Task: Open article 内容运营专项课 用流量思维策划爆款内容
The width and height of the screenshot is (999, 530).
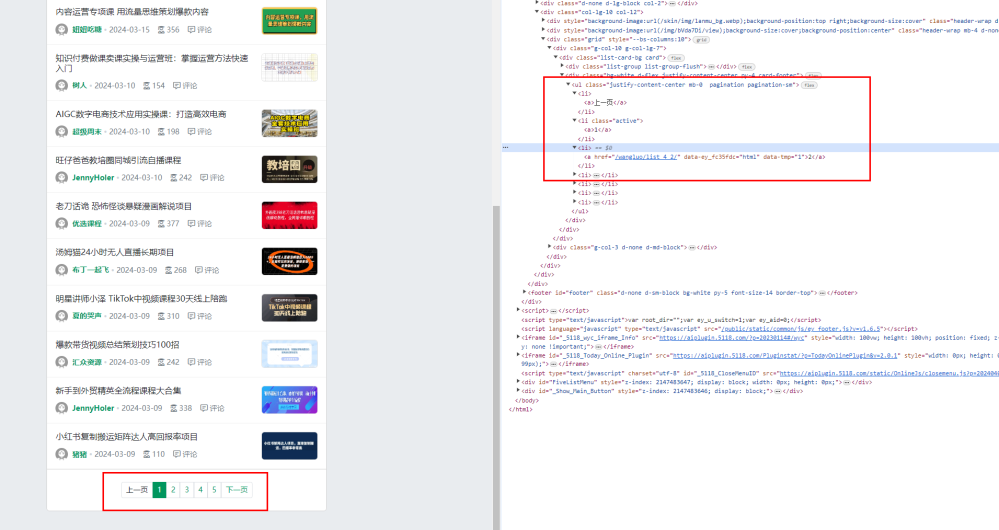Action: click(x=132, y=12)
